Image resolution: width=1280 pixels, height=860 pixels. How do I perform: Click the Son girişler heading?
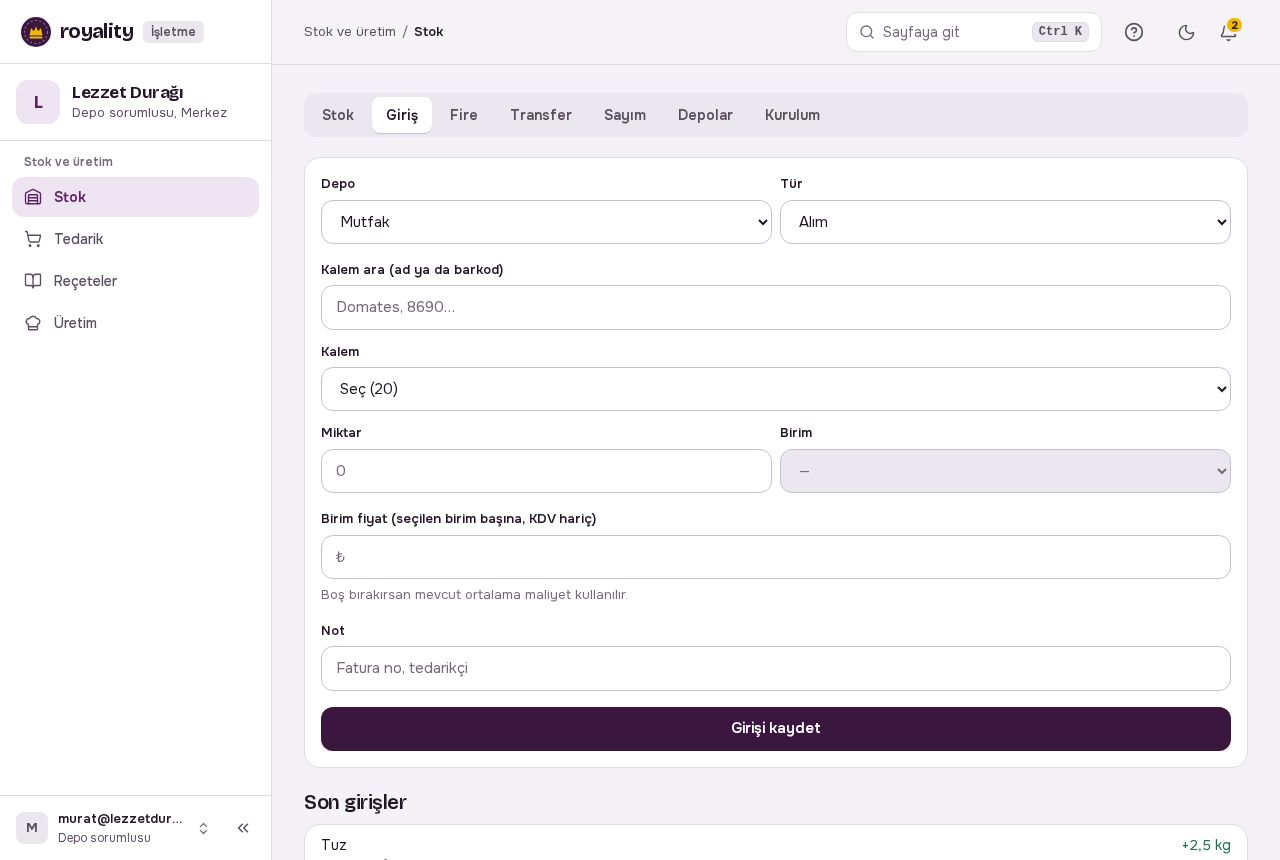355,802
